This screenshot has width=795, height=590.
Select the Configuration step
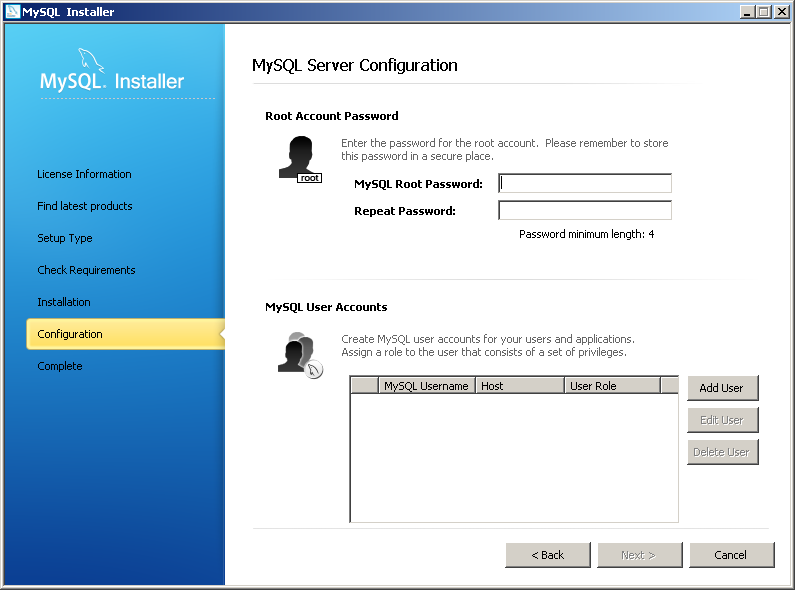(x=125, y=334)
